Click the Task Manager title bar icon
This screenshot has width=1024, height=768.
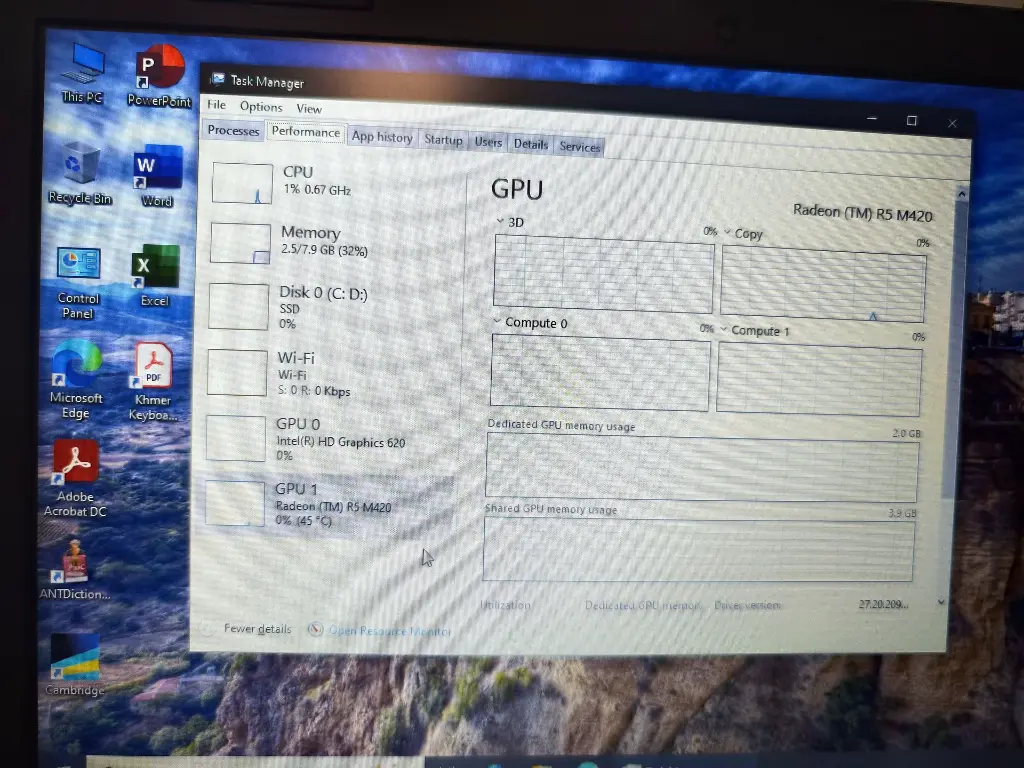click(217, 79)
